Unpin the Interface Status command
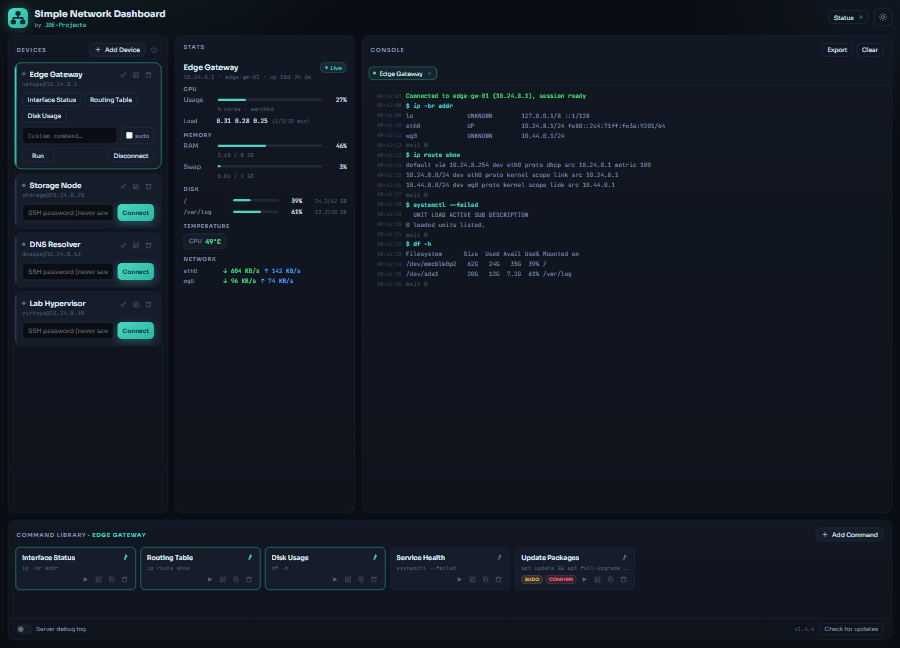The image size is (900, 648). (126, 557)
